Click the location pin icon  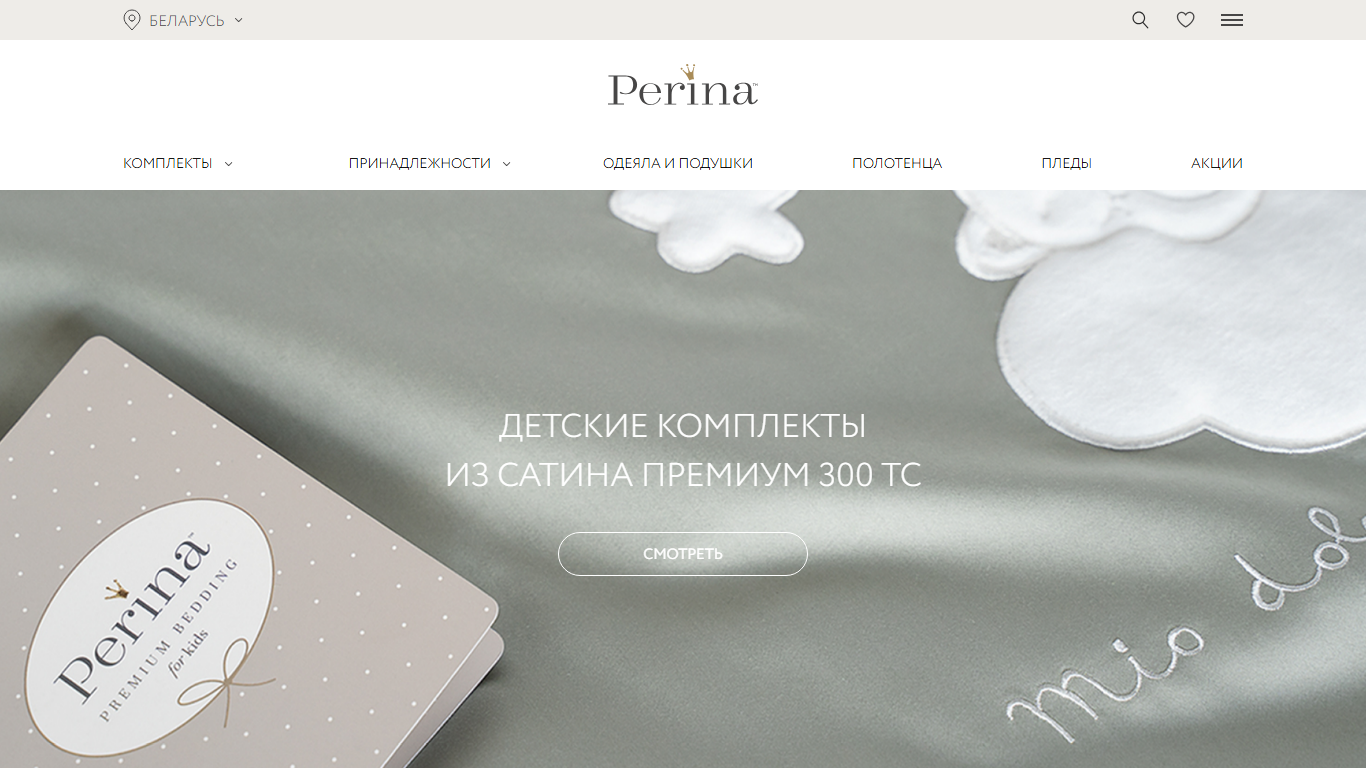coord(131,20)
